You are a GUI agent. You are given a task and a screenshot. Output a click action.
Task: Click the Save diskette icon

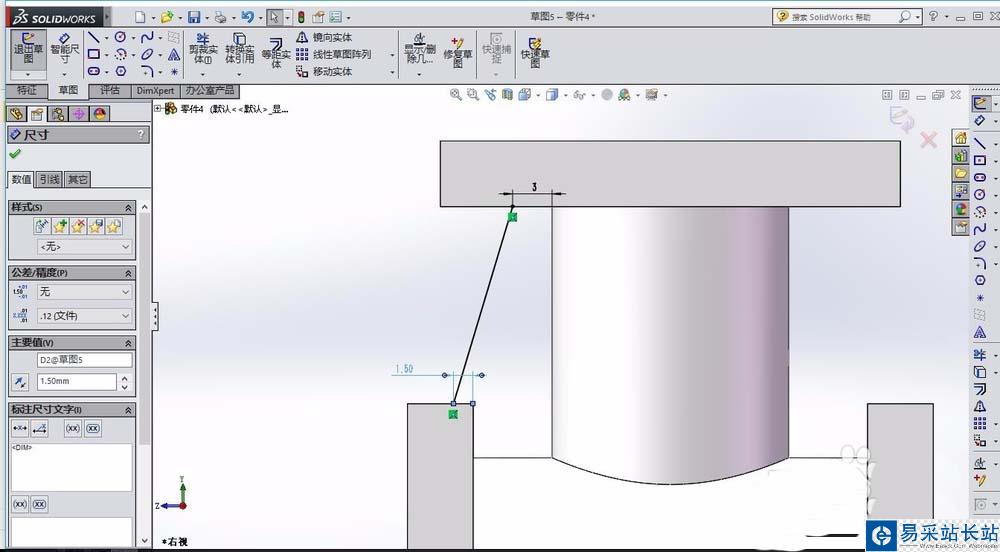click(x=194, y=17)
